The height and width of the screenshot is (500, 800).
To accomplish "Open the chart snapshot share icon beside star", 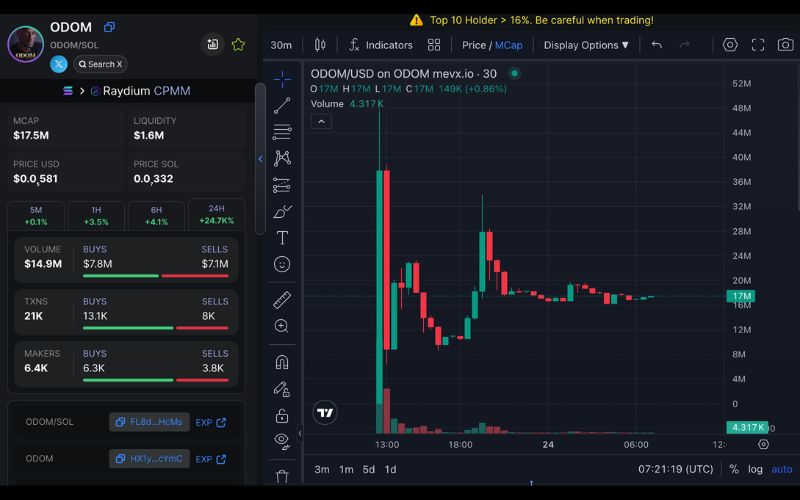I will tap(213, 45).
